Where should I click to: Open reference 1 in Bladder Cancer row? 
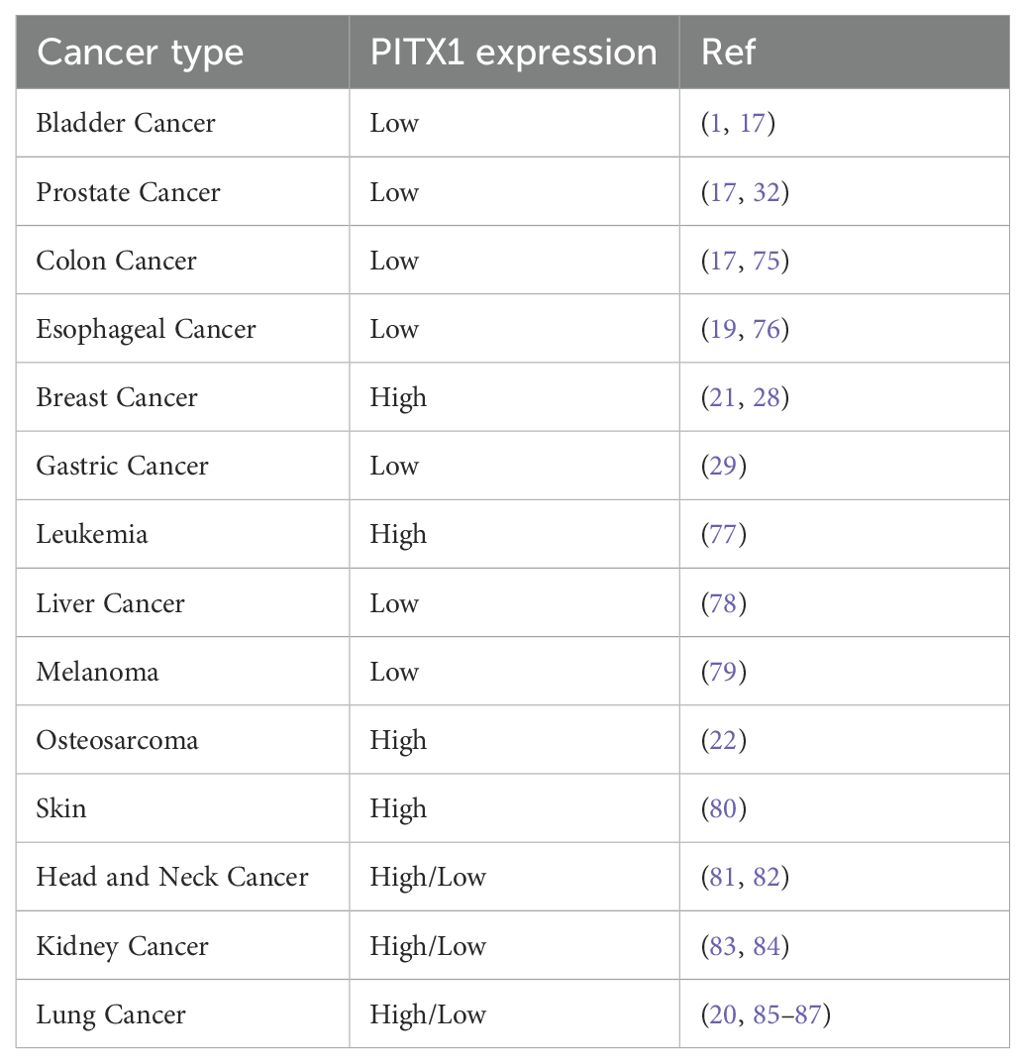[714, 124]
